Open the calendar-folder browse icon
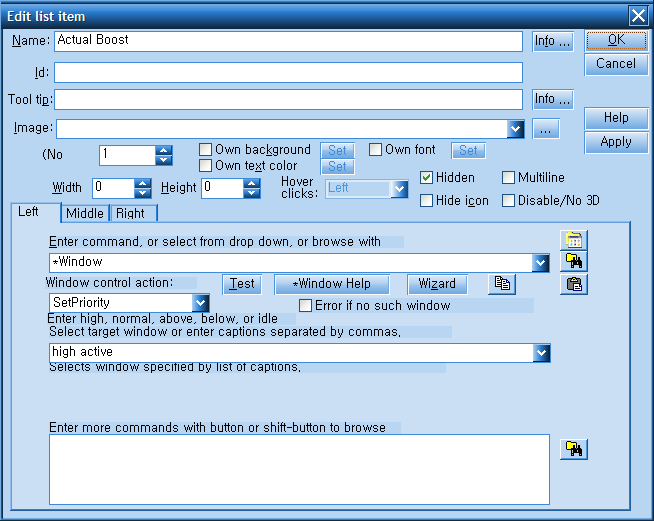This screenshot has height=521, width=654. (574, 240)
